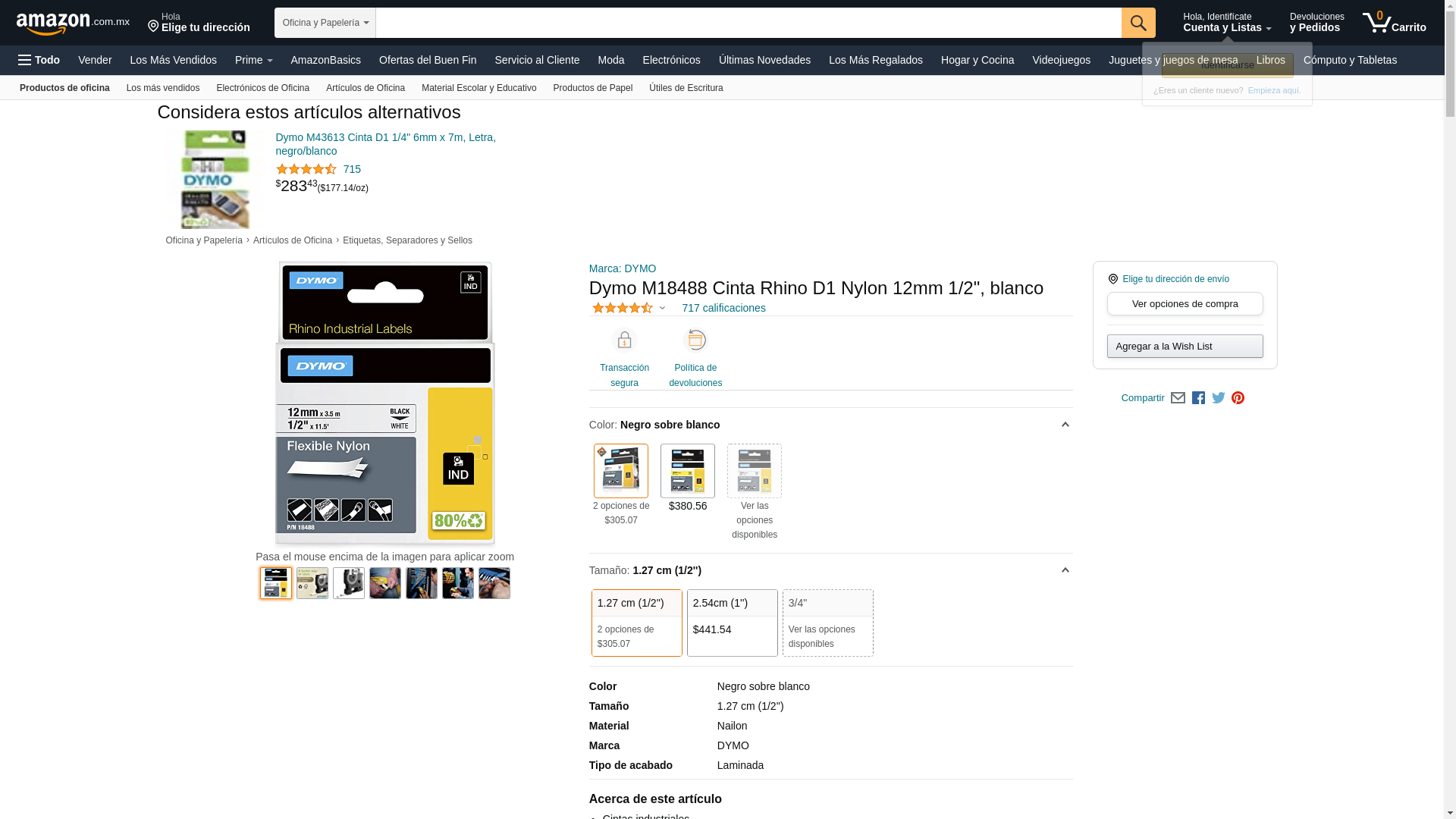Image resolution: width=1456 pixels, height=819 pixels.
Task: Expand star rating breakdown dropdown arrow
Action: pos(662,309)
